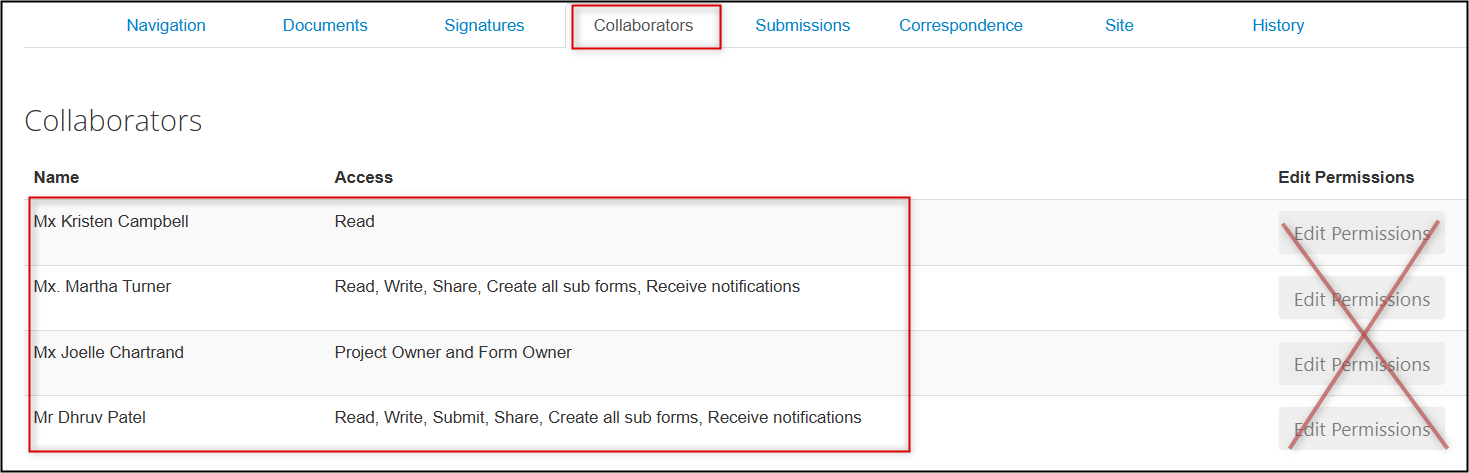Image resolution: width=1469 pixels, height=473 pixels.
Task: Open the Signatures tab
Action: 484,26
